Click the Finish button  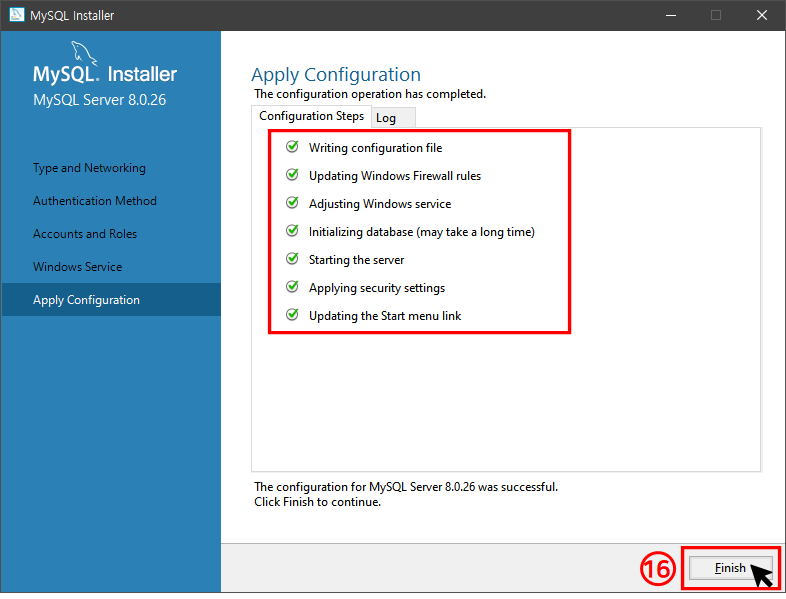pos(730,567)
